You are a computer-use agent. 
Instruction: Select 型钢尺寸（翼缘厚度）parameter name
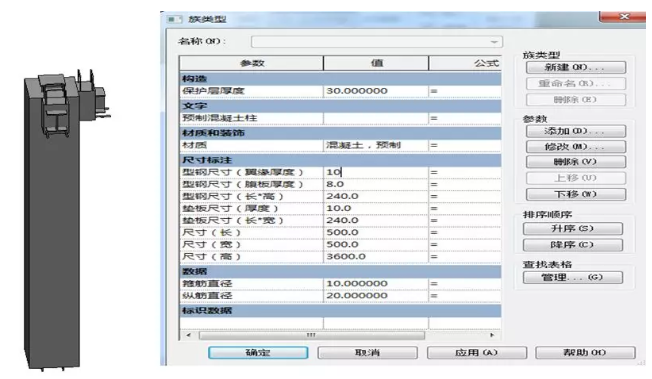click(x=243, y=172)
